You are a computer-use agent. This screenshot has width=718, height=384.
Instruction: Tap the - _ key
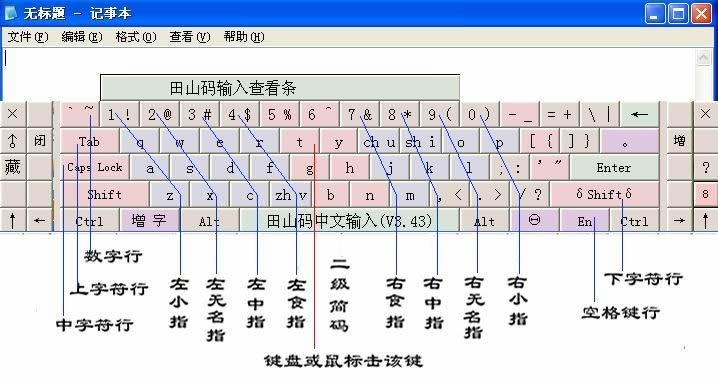(519, 114)
